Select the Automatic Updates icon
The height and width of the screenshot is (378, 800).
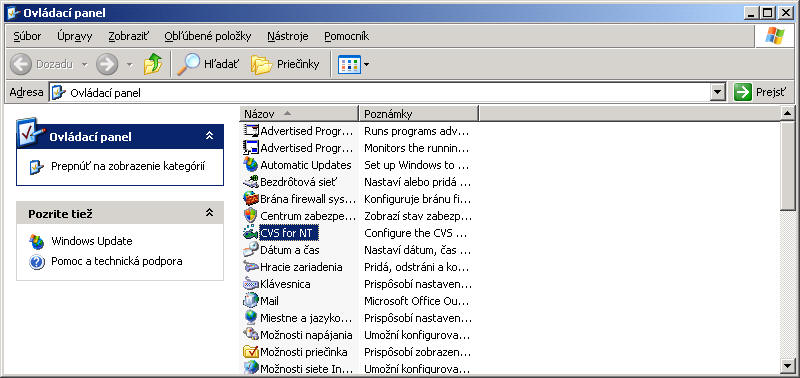pos(251,165)
